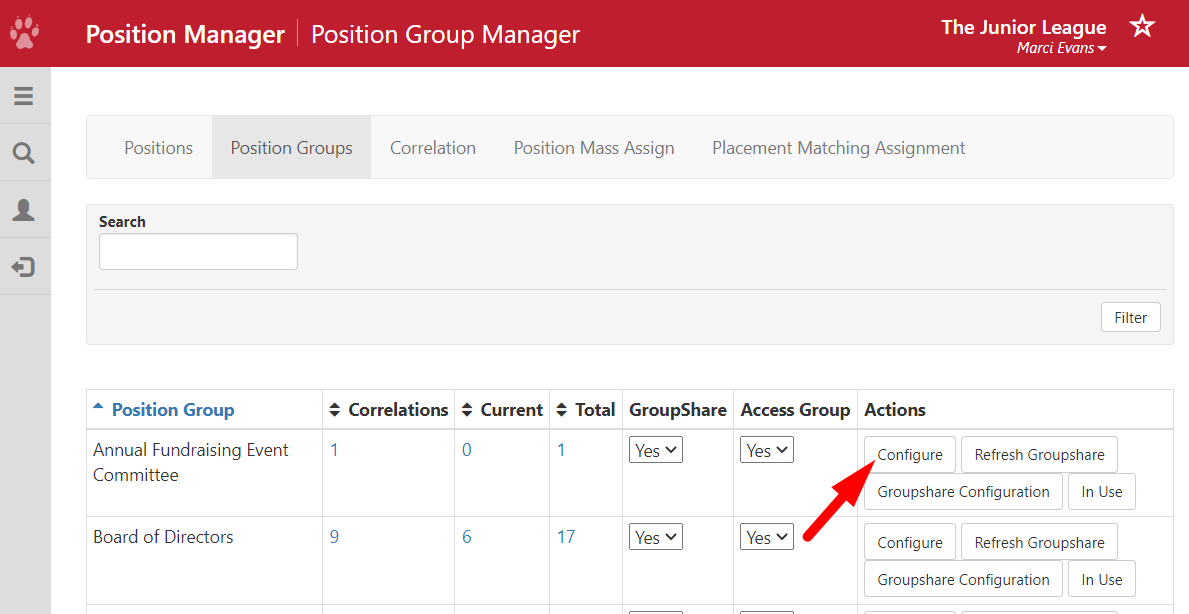Open Access Group dropdown for Annual Fundraising Event

pos(767,450)
